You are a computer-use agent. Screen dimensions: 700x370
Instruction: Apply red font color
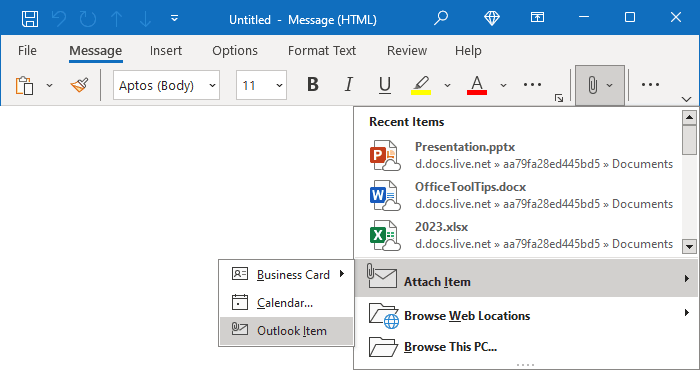pos(477,85)
